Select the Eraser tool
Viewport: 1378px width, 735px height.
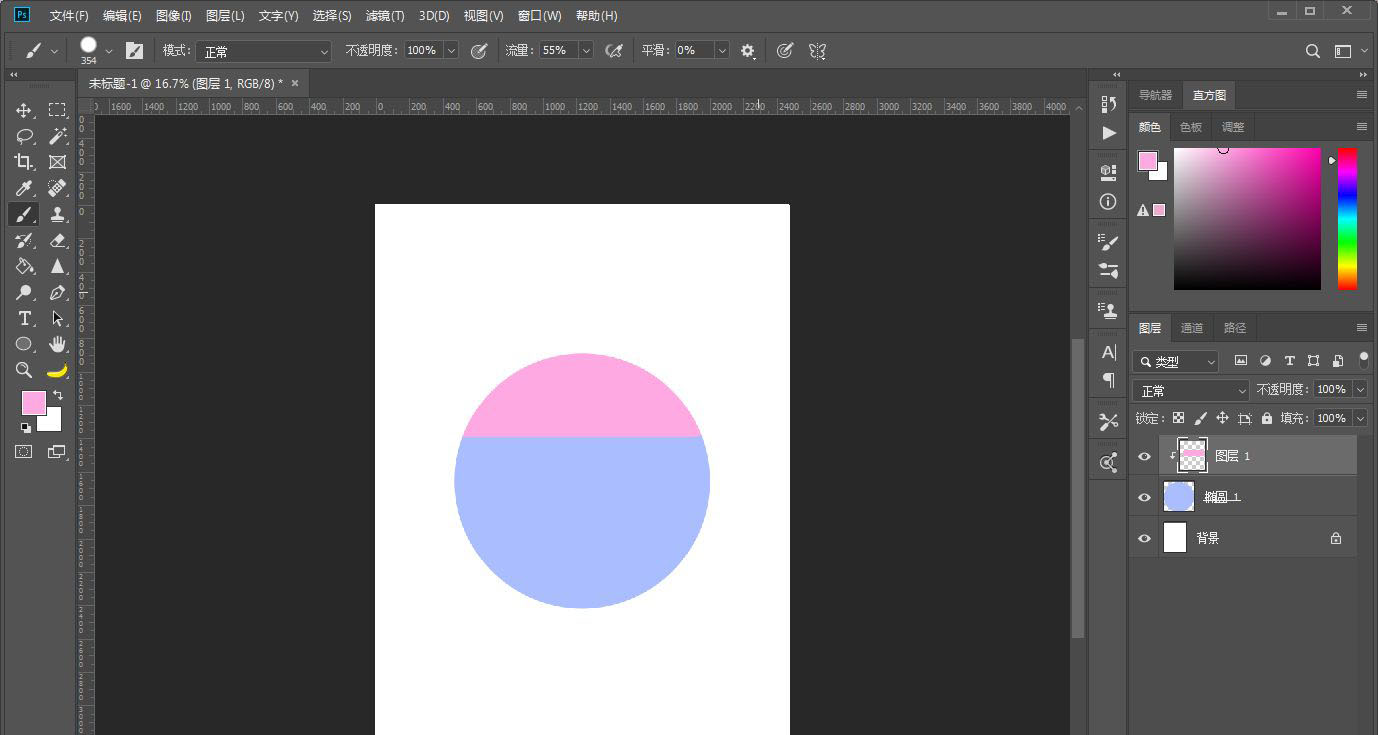point(57,240)
